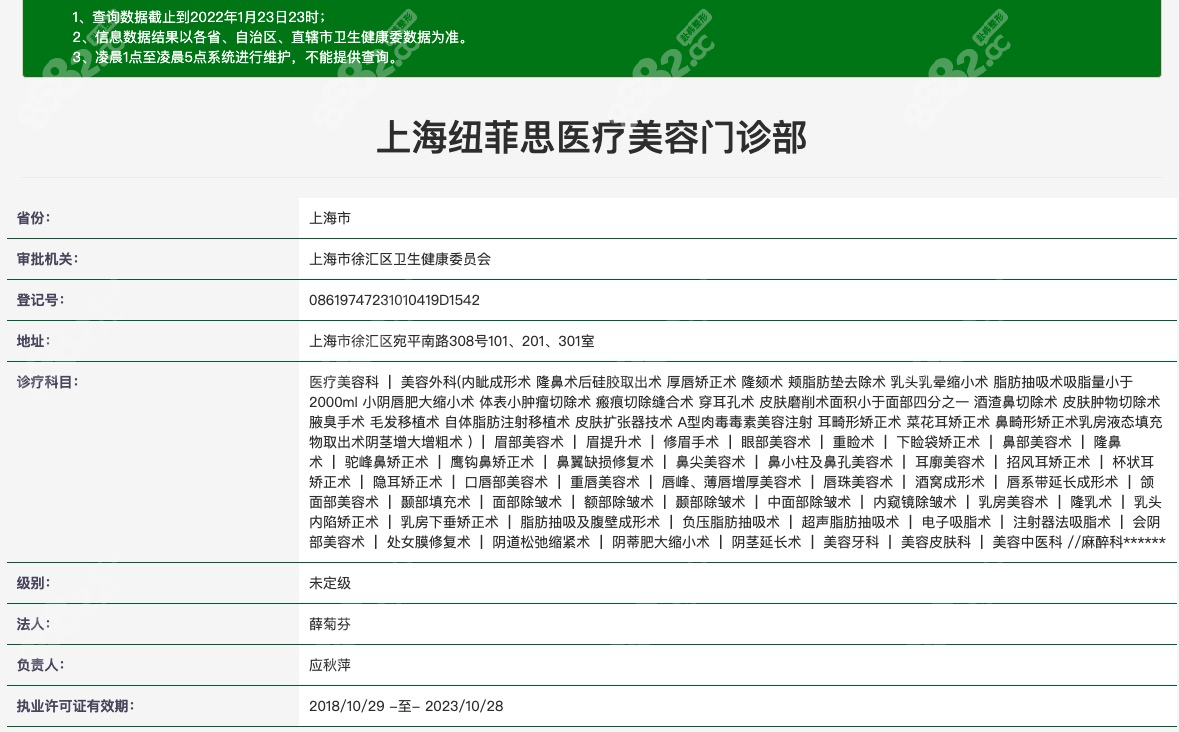Click notice line about 卫生健康委数据为准
The height and width of the screenshot is (732, 1179).
272,37
